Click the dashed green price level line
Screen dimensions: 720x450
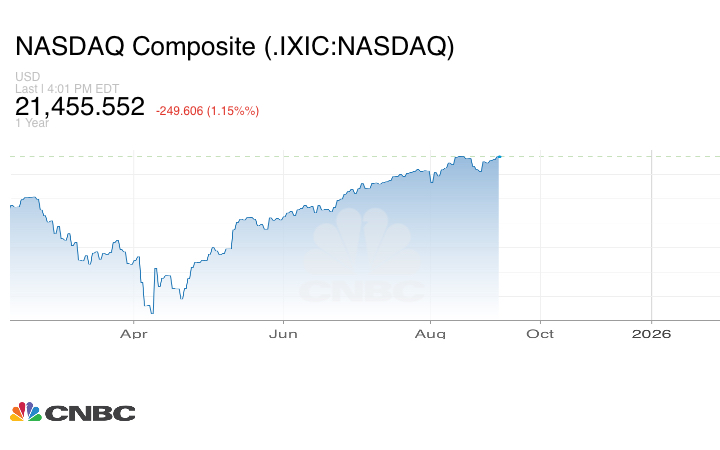pos(600,156)
